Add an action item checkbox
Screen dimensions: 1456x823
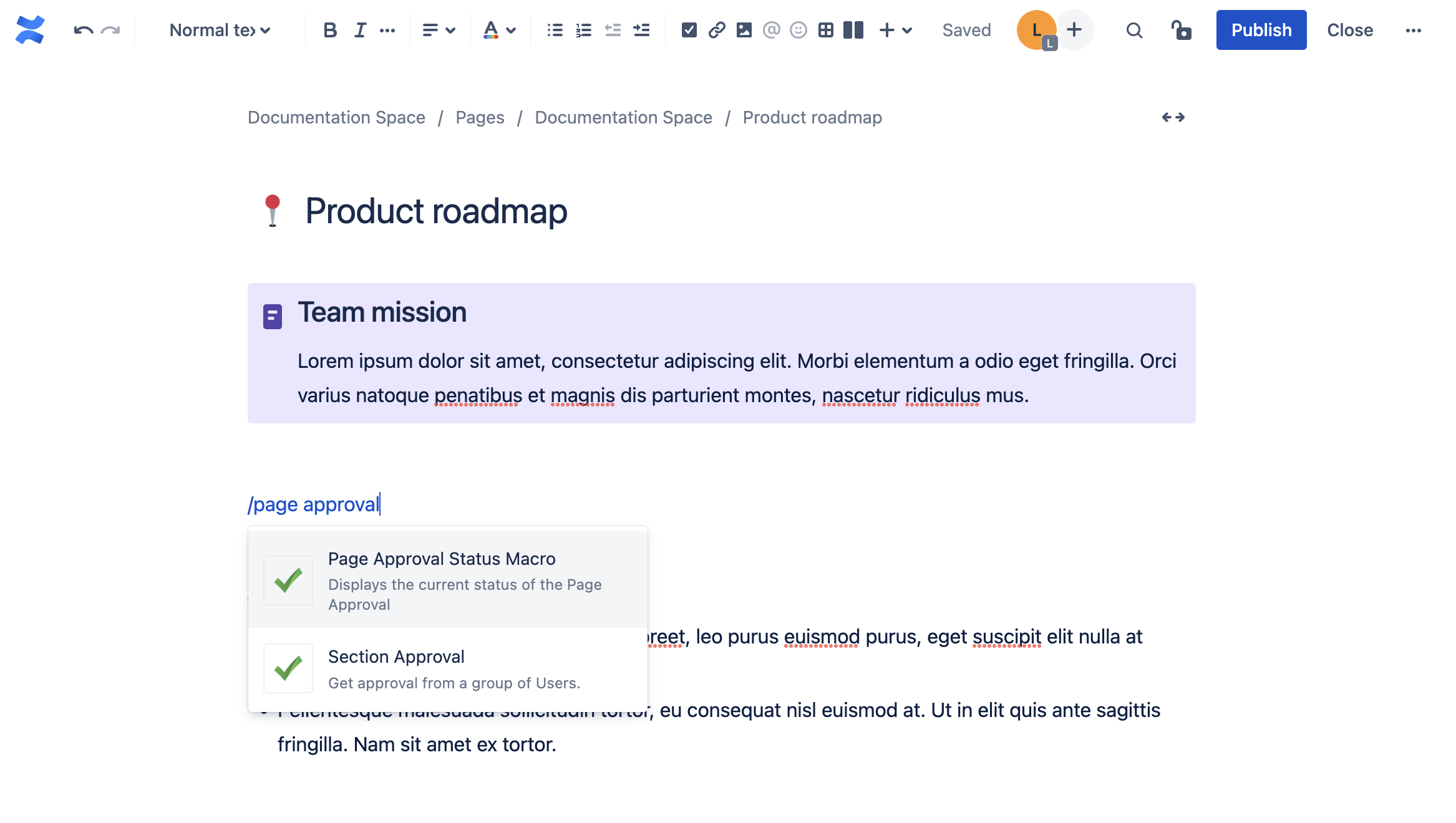coord(689,30)
